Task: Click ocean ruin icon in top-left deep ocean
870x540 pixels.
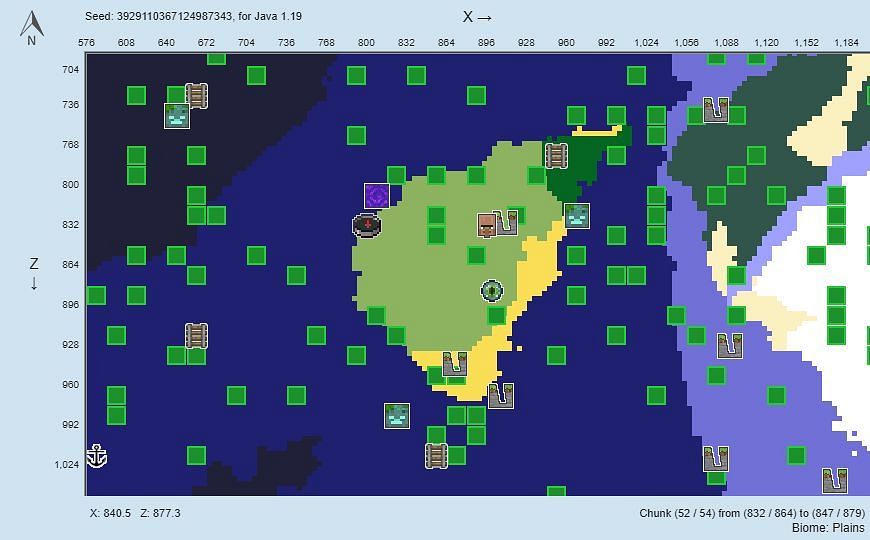Action: pyautogui.click(x=177, y=115)
